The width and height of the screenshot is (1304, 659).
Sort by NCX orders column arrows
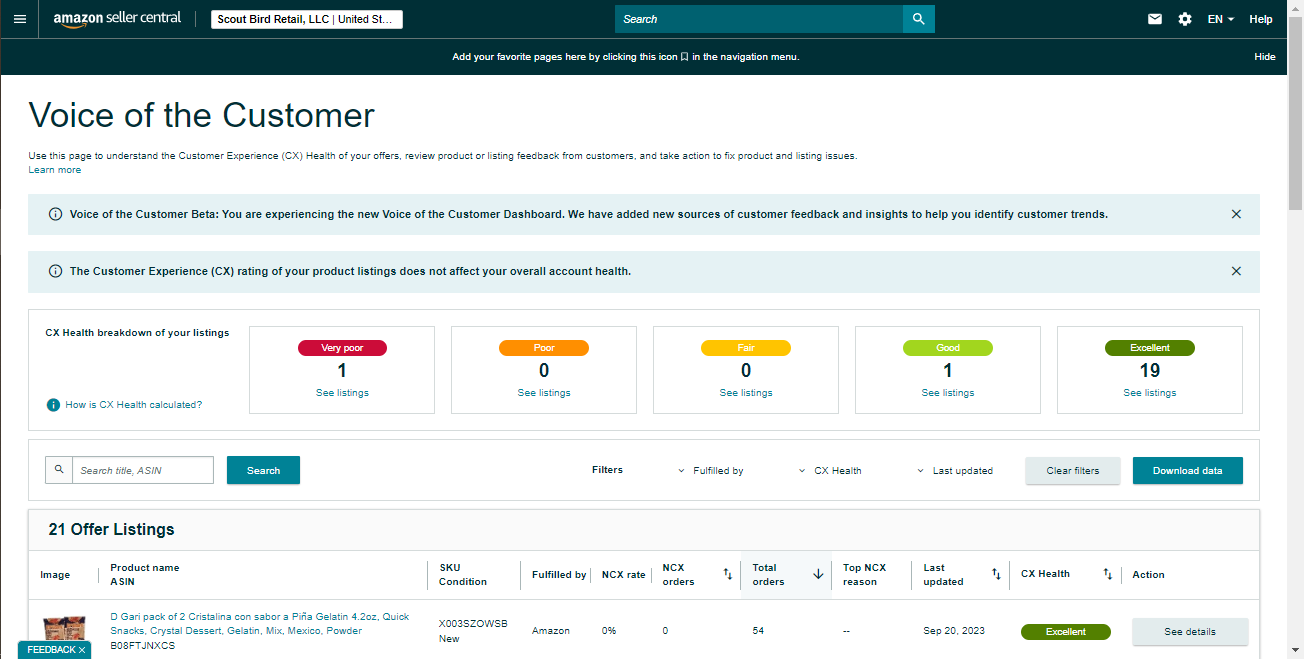click(728, 574)
